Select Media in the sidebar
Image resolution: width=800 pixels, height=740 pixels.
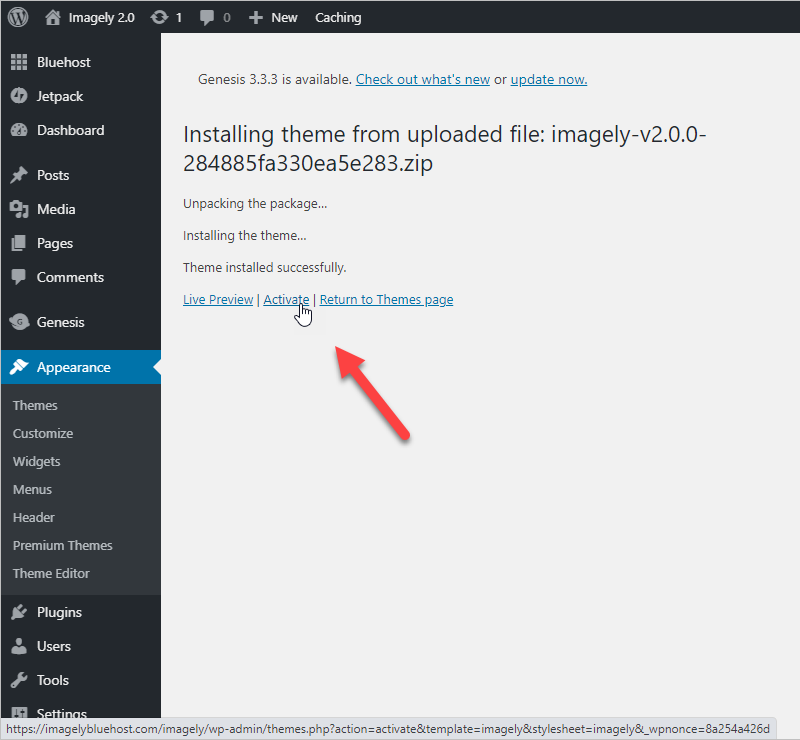[56, 209]
